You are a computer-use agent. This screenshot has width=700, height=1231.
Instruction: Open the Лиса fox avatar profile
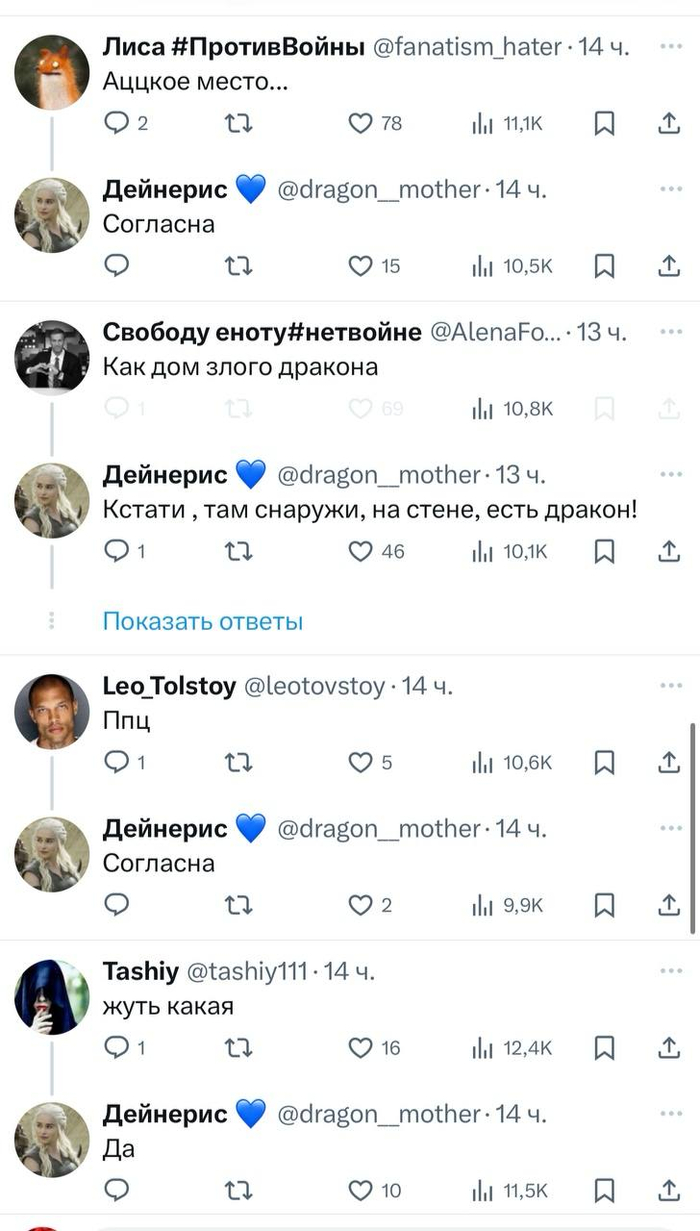(52, 72)
